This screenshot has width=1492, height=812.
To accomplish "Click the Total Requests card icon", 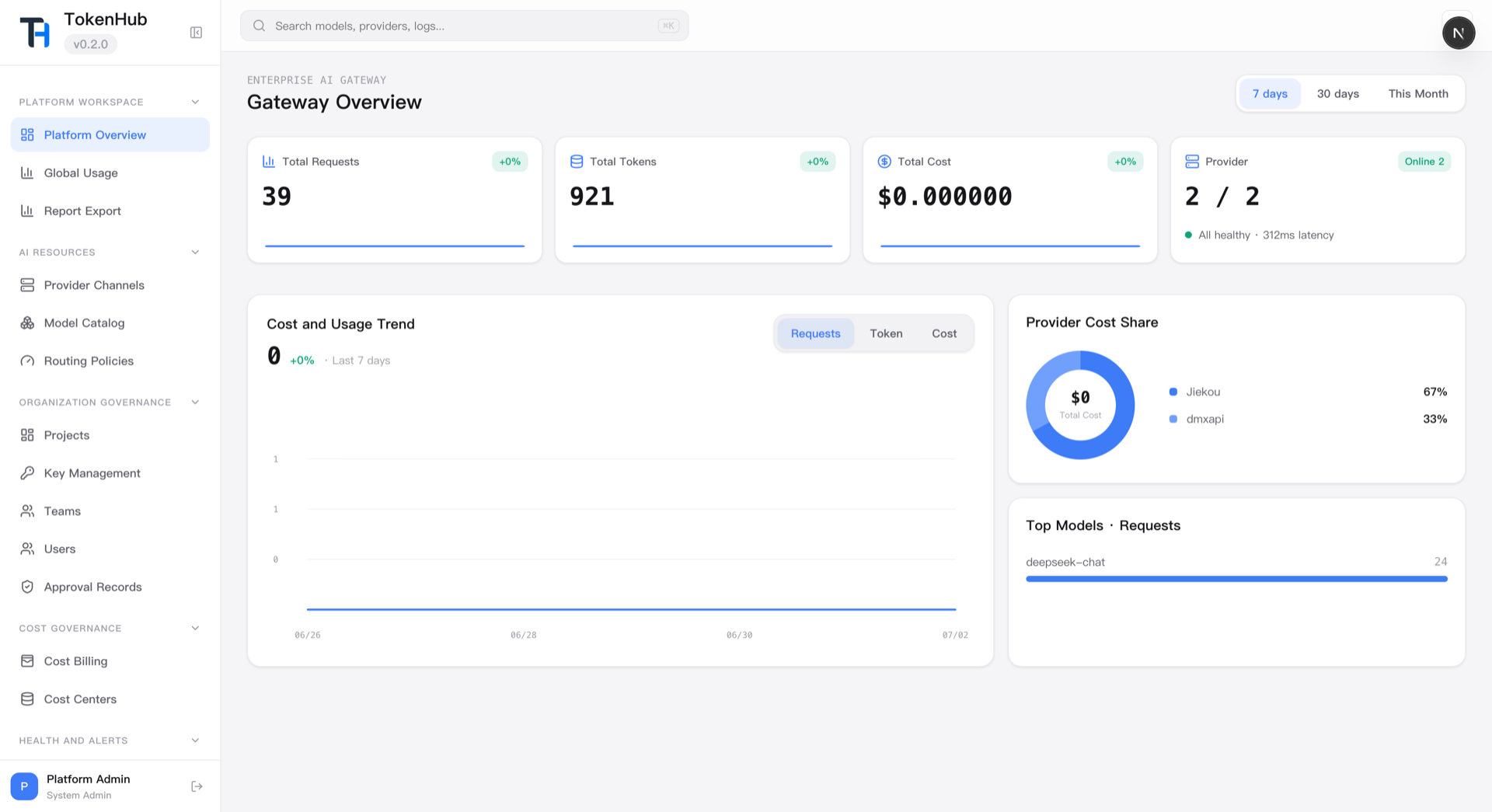I will tap(269, 162).
